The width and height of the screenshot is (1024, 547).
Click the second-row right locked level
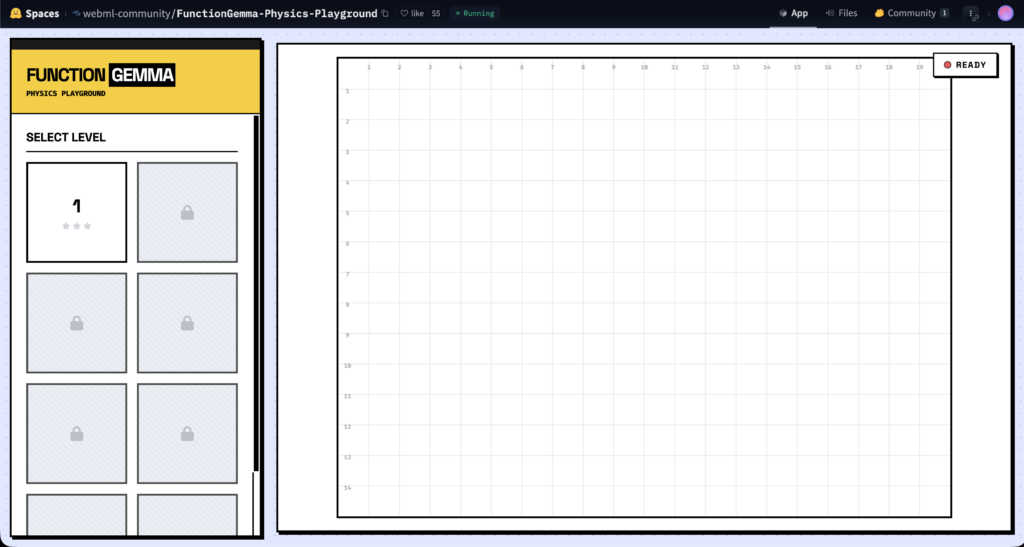tap(187, 323)
